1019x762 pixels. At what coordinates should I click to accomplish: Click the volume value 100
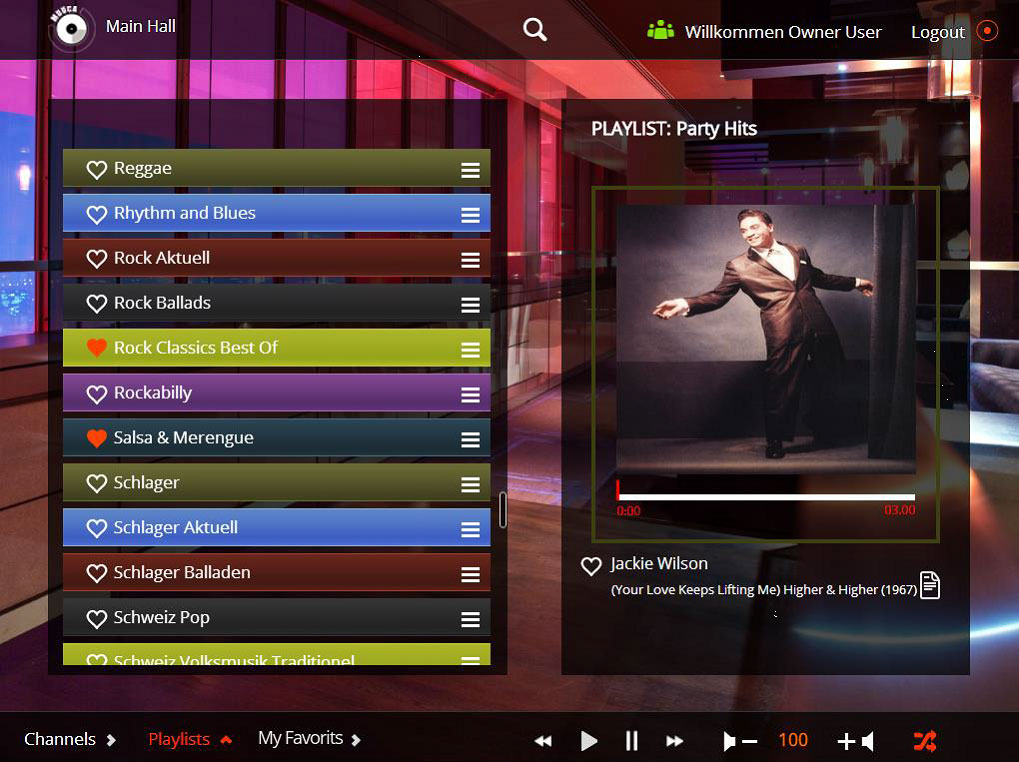click(793, 740)
